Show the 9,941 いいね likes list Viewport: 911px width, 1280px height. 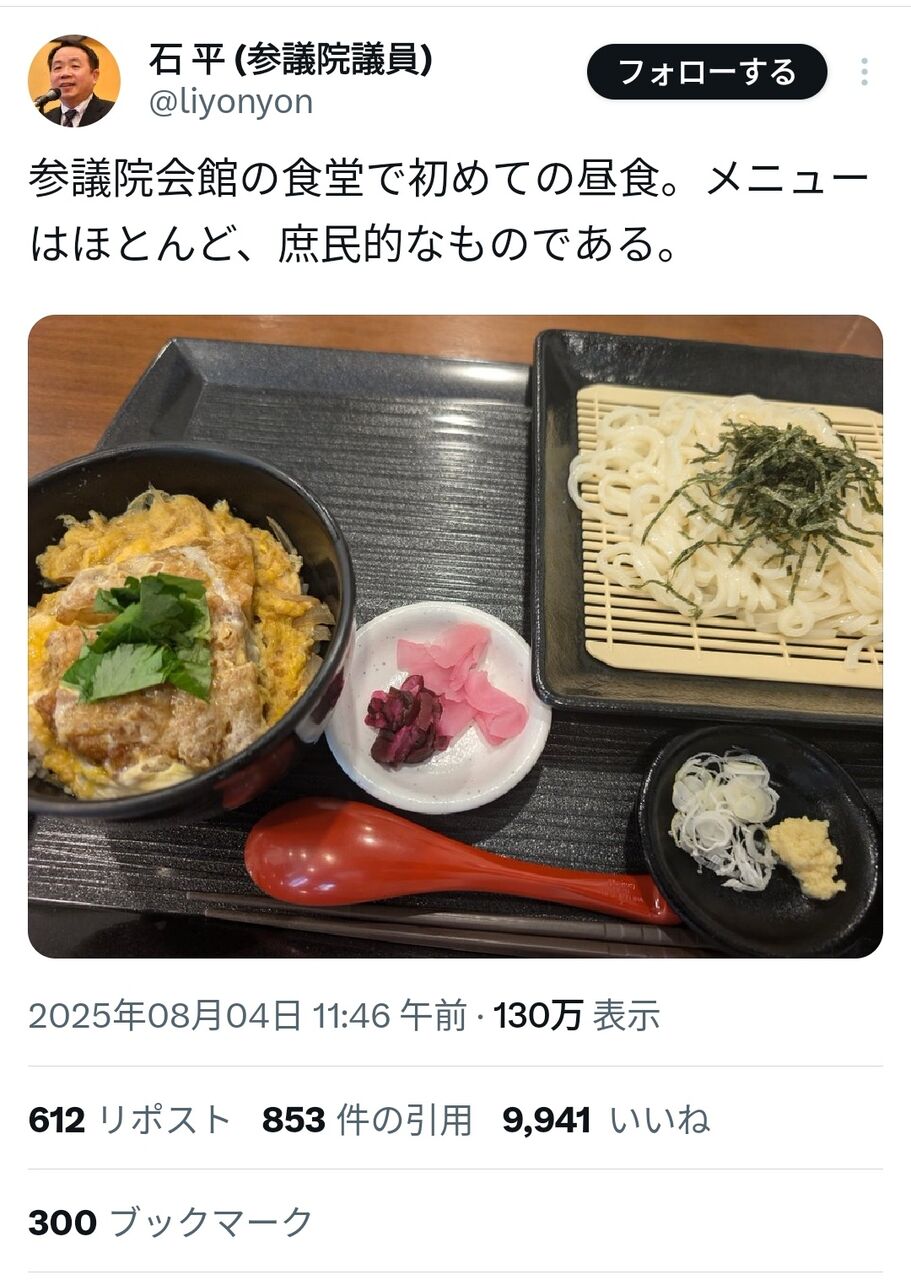pos(606,1120)
